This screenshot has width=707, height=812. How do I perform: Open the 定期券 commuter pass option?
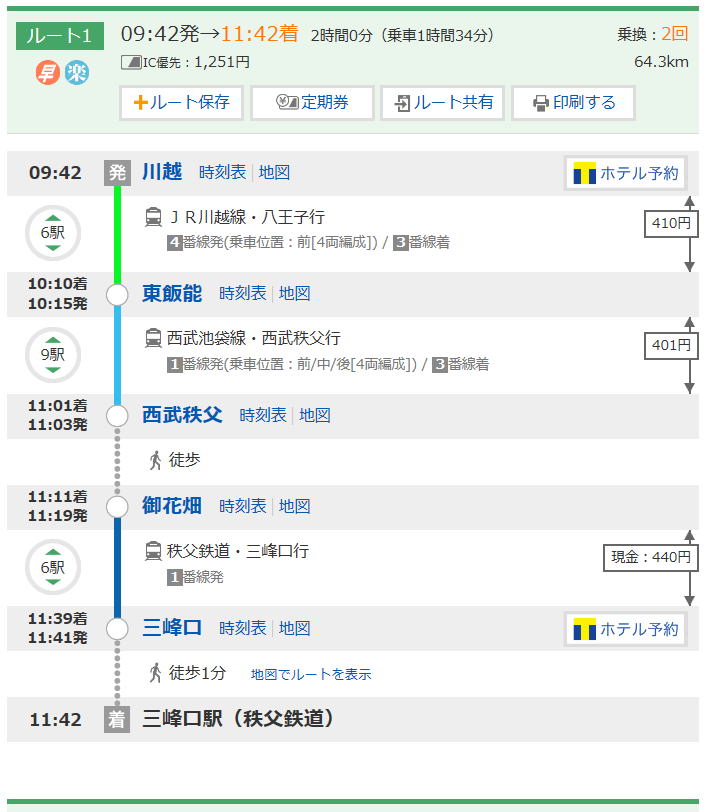pyautogui.click(x=312, y=103)
